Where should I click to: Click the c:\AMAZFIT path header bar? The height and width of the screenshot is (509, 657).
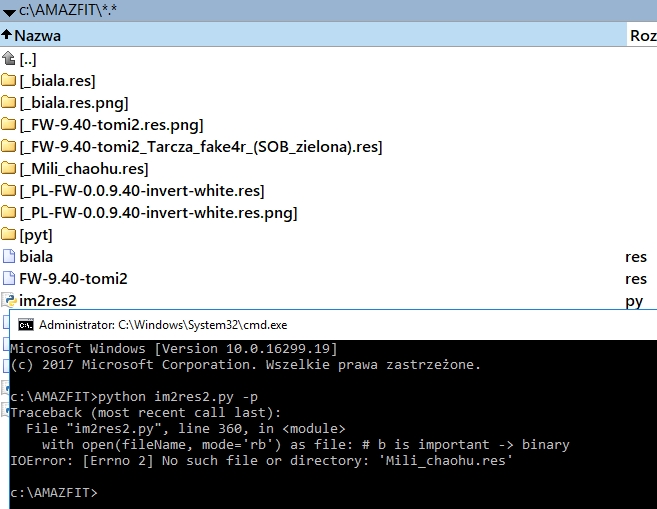[x=300, y=9]
